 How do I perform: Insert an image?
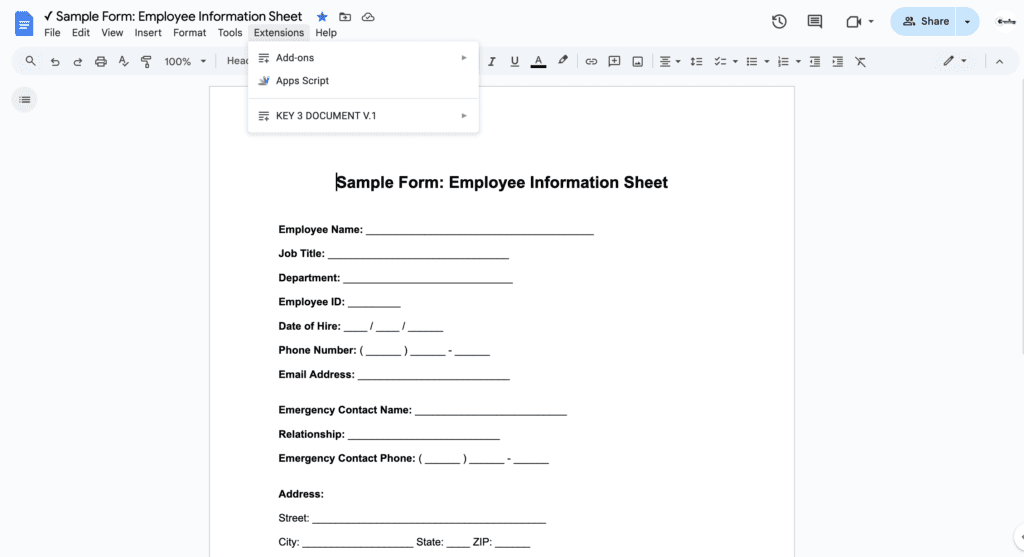(x=637, y=61)
